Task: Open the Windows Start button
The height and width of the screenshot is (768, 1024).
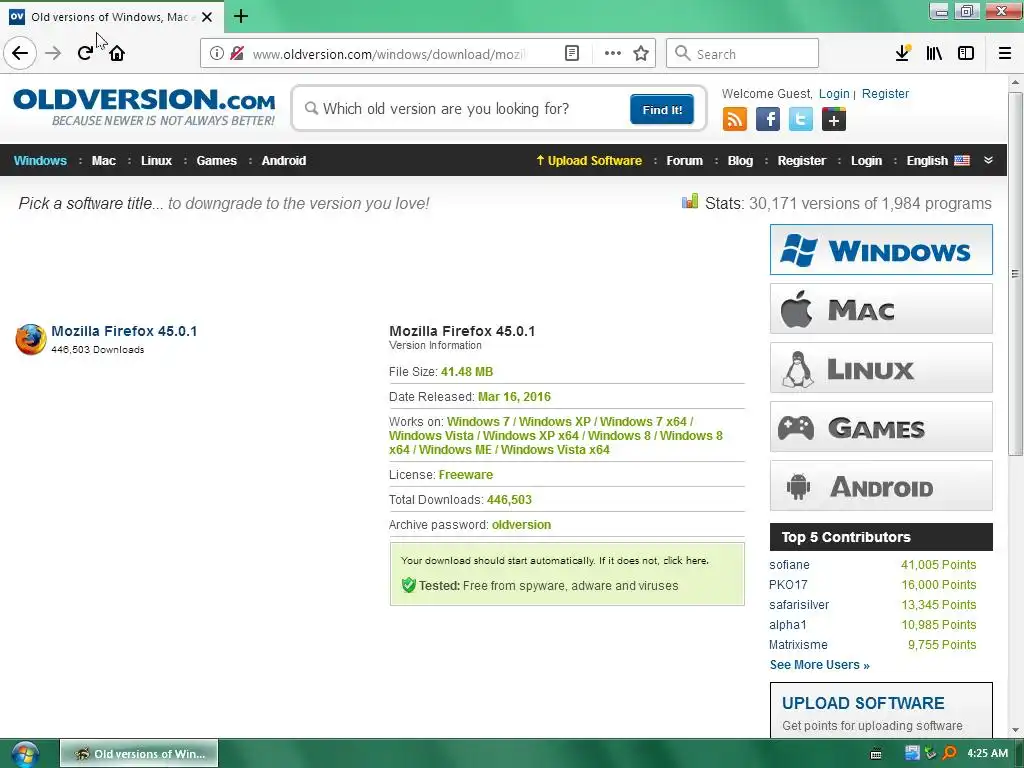Action: [x=25, y=754]
